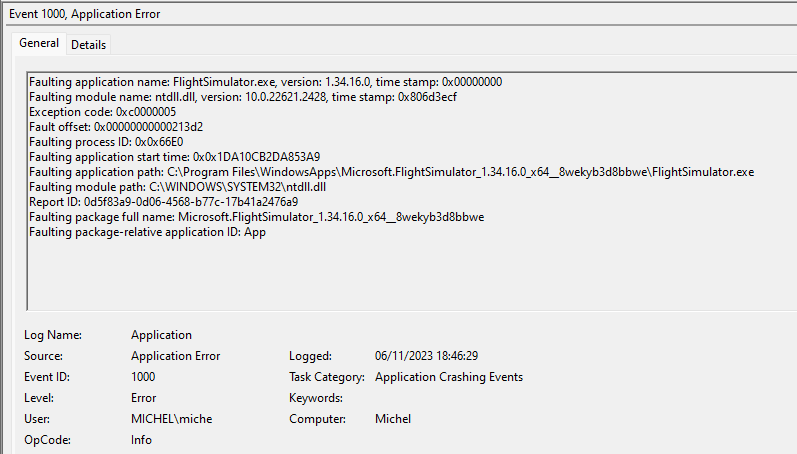Click the 'Faulting package full name' line
This screenshot has width=797, height=454.
tap(257, 217)
